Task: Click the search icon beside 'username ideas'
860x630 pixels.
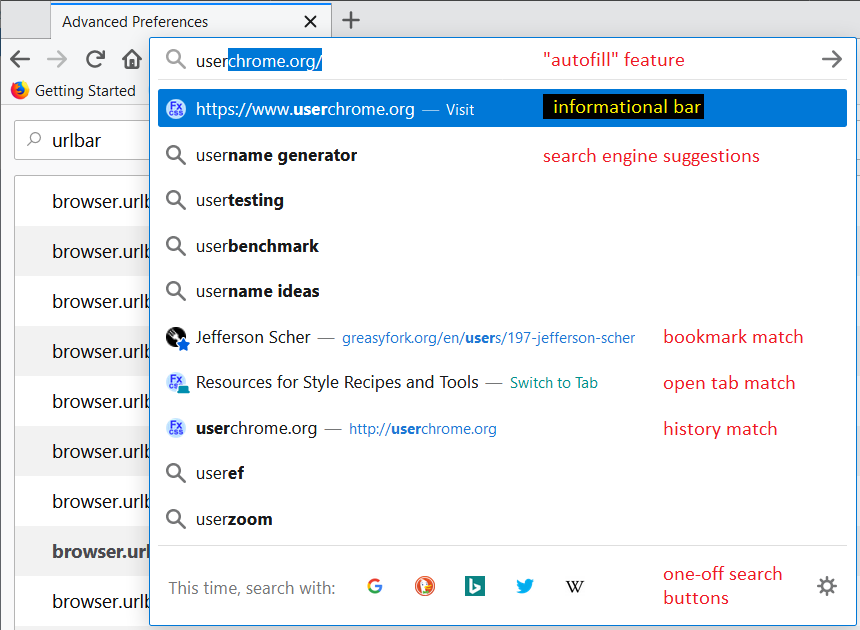Action: pos(176,291)
